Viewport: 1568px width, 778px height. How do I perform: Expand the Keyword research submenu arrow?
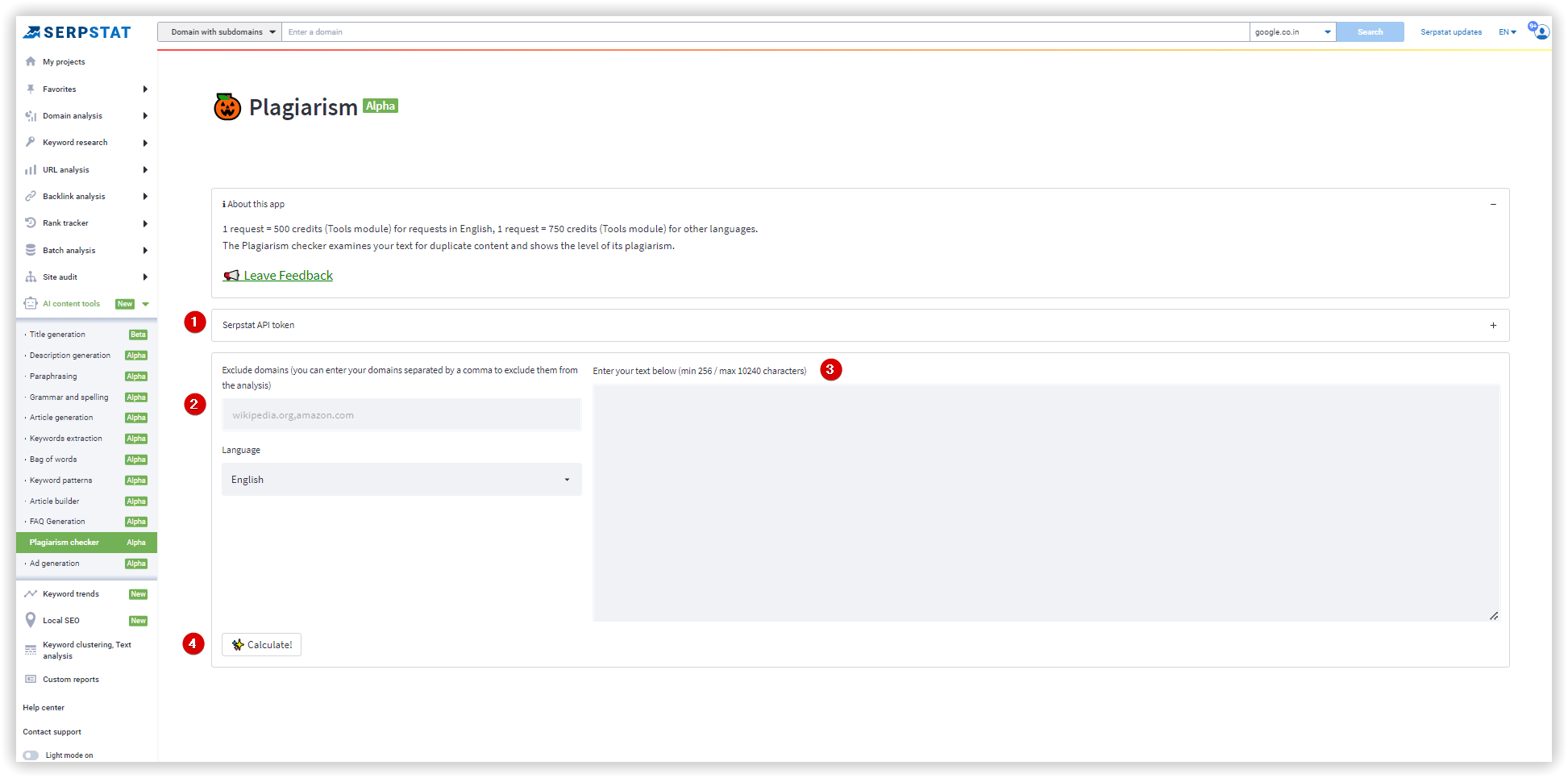click(x=145, y=143)
